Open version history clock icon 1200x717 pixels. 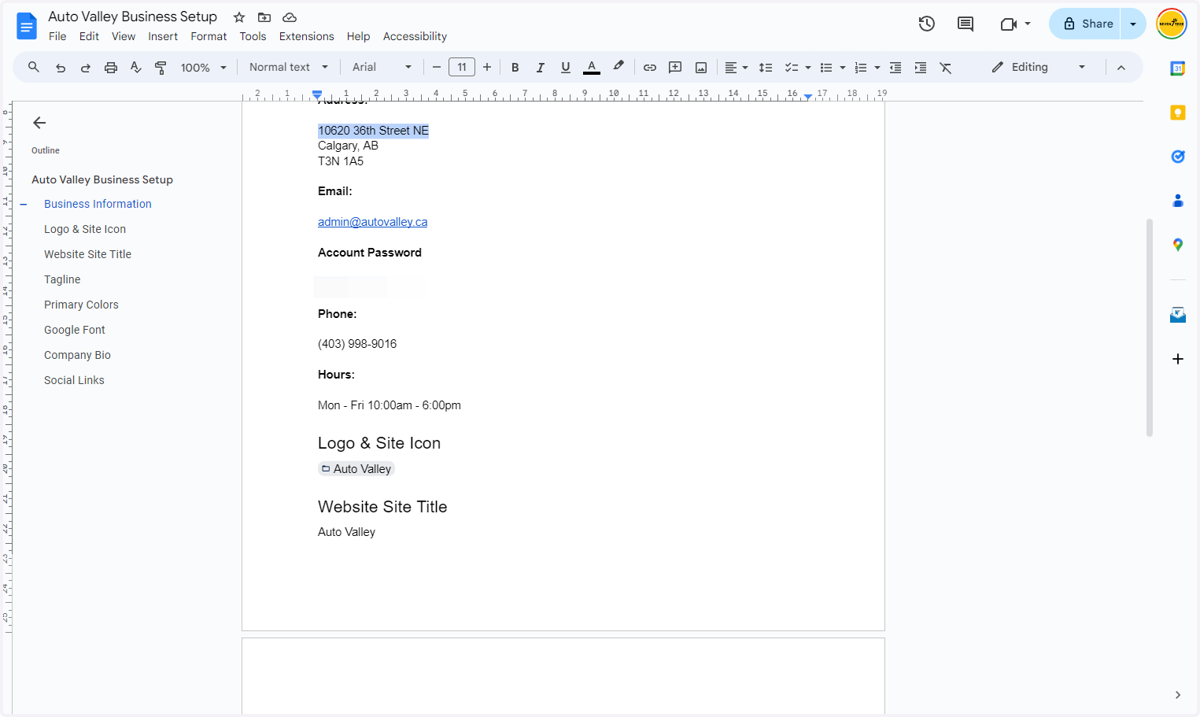coord(927,24)
